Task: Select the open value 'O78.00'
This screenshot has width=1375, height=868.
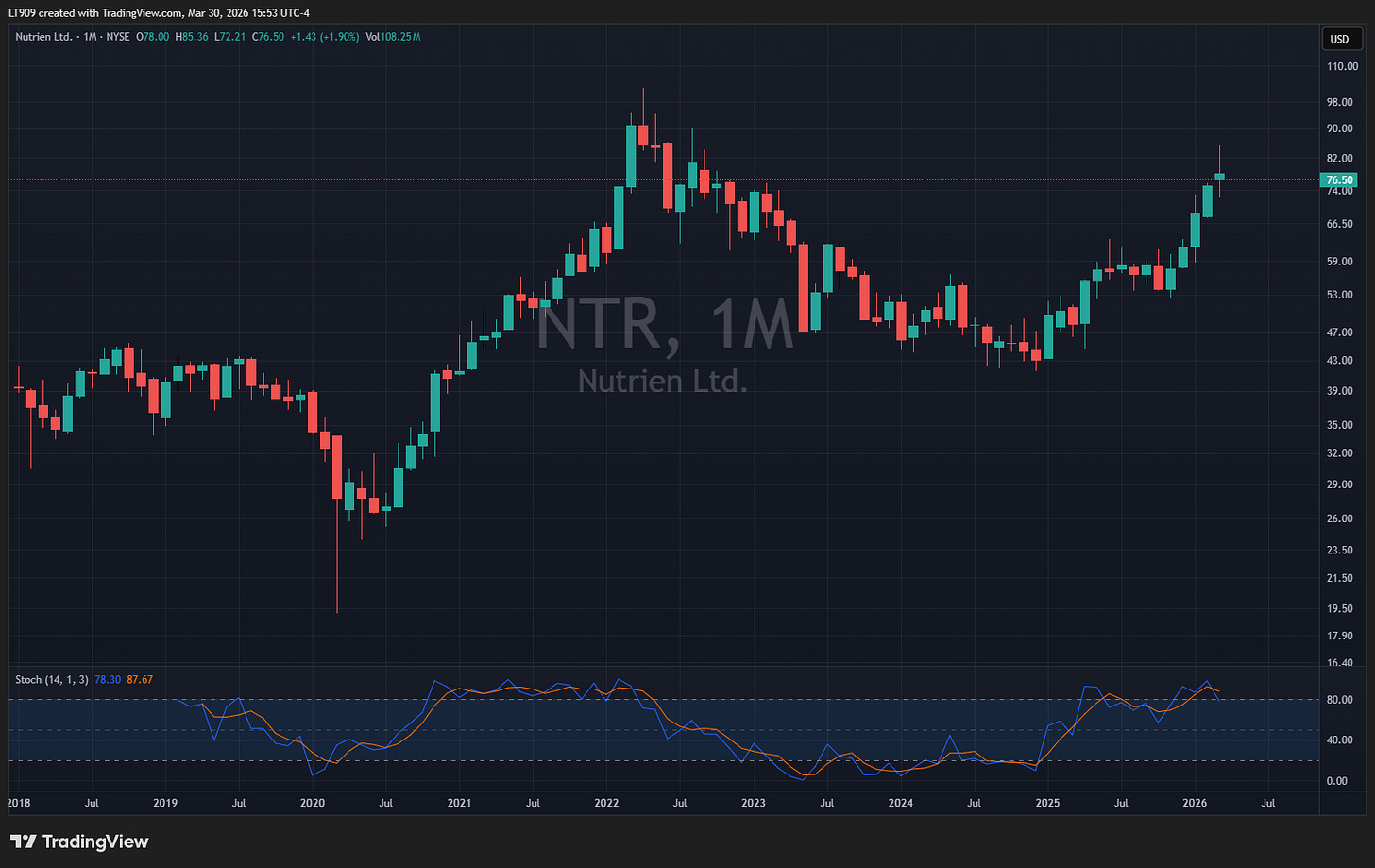Action: (x=154, y=37)
